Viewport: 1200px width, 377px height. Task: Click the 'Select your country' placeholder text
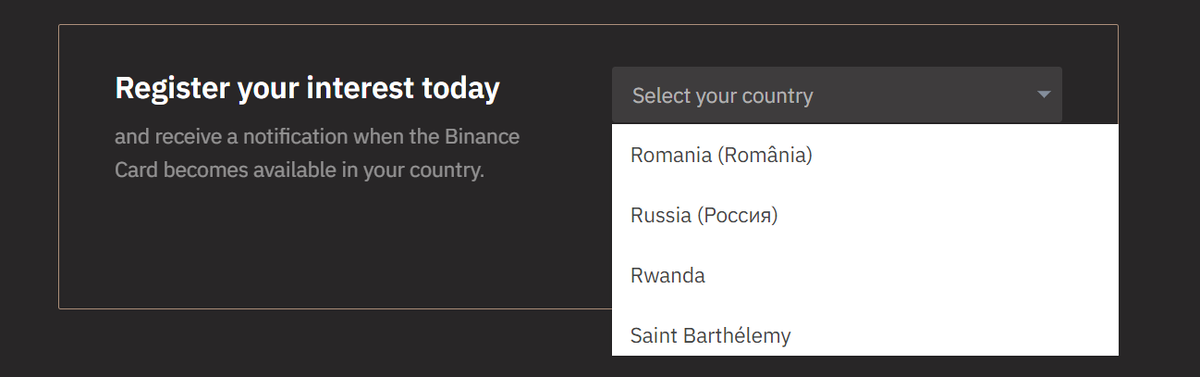point(722,96)
